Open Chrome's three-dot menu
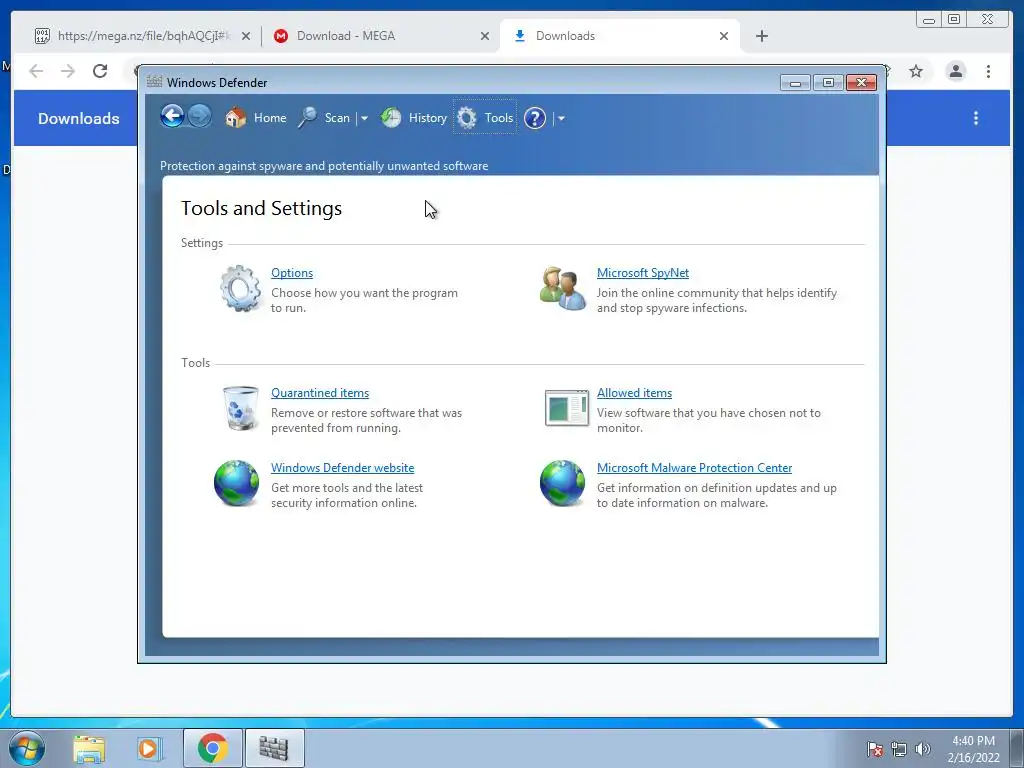The image size is (1024, 768). pos(989,71)
